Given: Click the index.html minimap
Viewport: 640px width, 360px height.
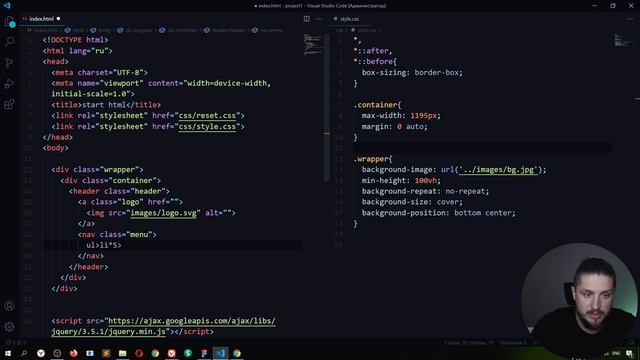Looking at the screenshot, I should tap(313, 45).
